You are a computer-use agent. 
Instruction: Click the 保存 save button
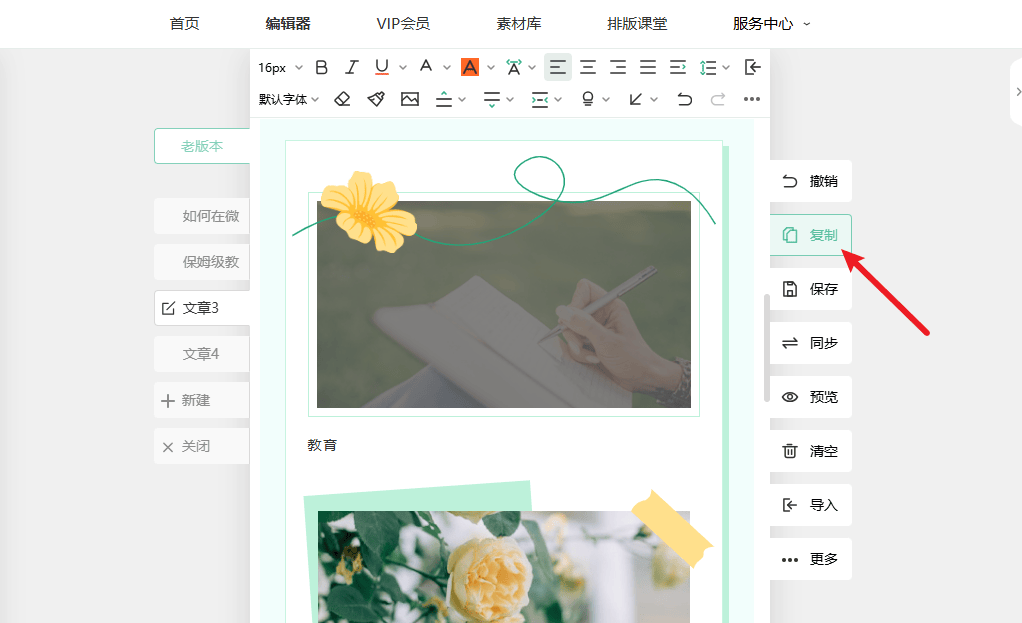point(810,289)
